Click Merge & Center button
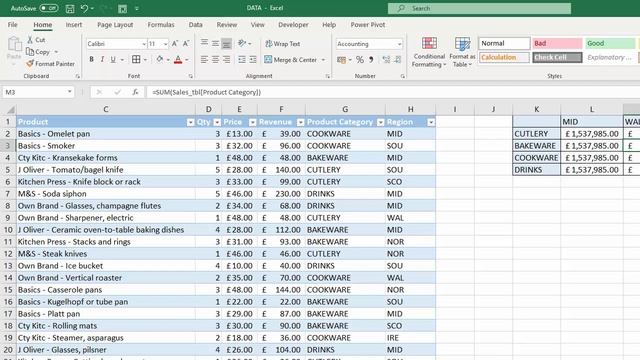This screenshot has height=360, width=640. coord(291,60)
